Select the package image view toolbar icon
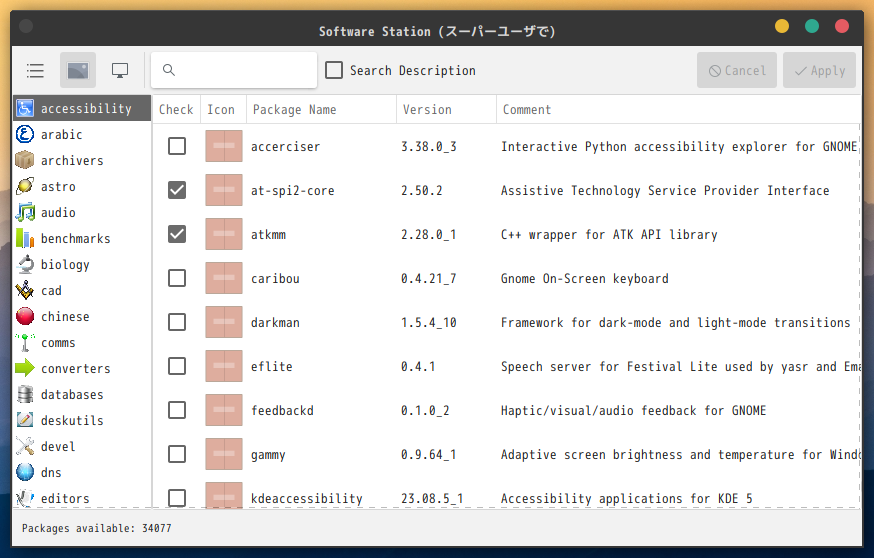Screen dimensions: 874x558 point(77,70)
